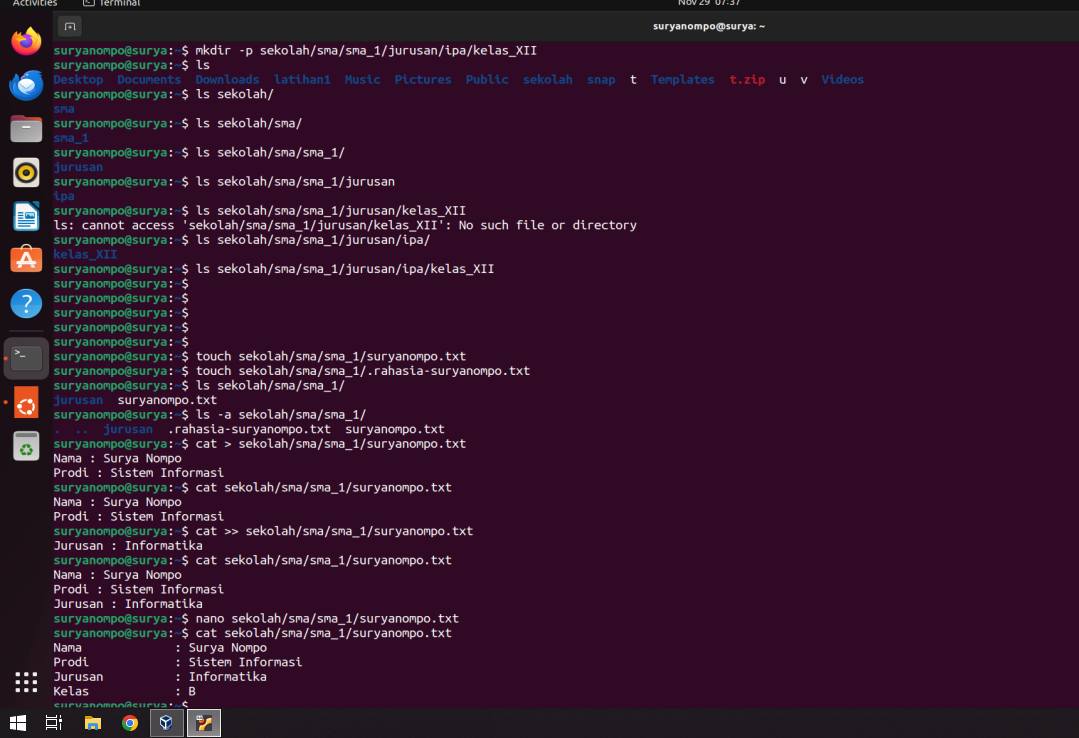Click Public in the ls output
This screenshot has width=1079, height=738.
coord(487,79)
